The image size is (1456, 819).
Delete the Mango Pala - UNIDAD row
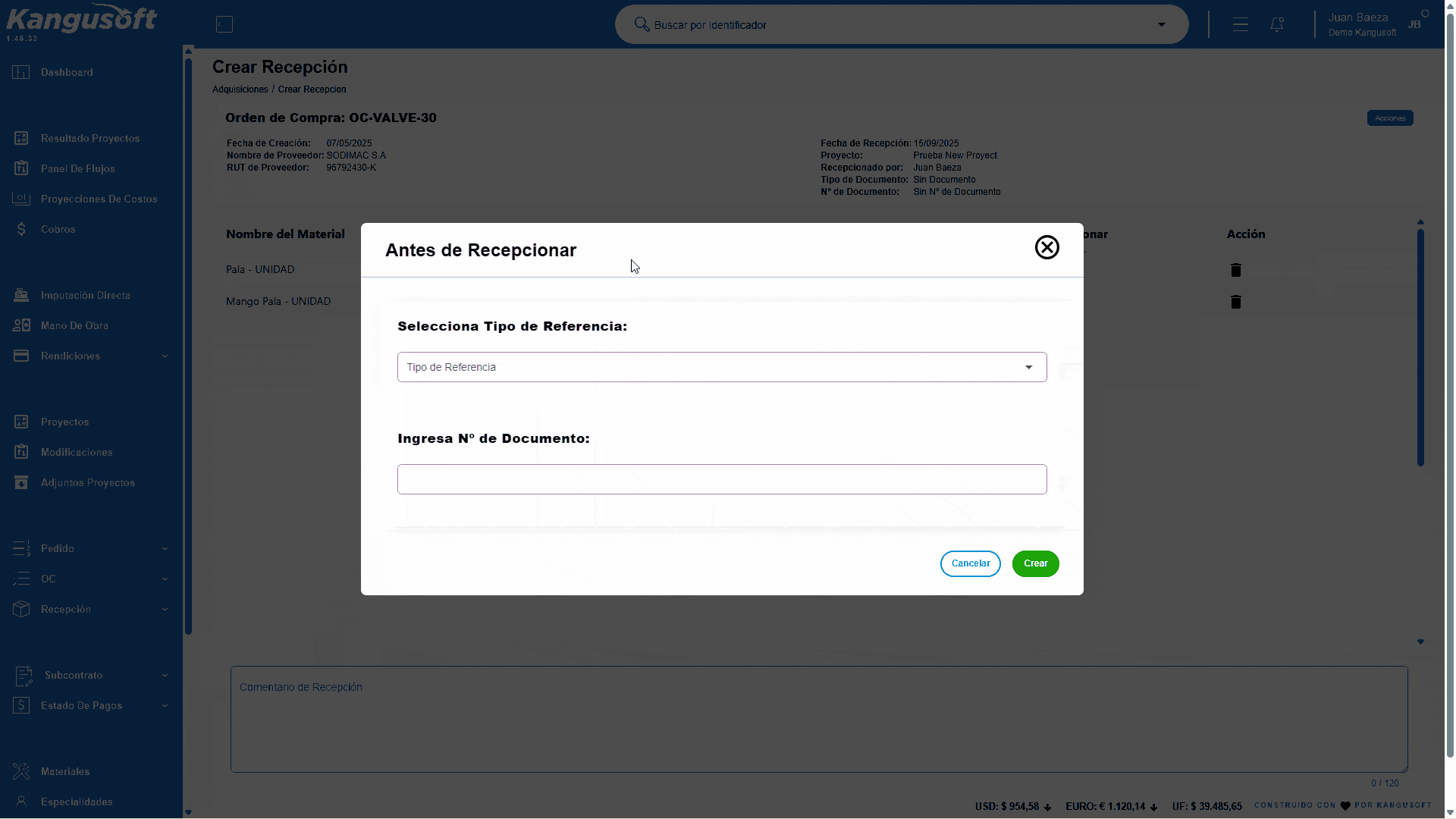1236,302
